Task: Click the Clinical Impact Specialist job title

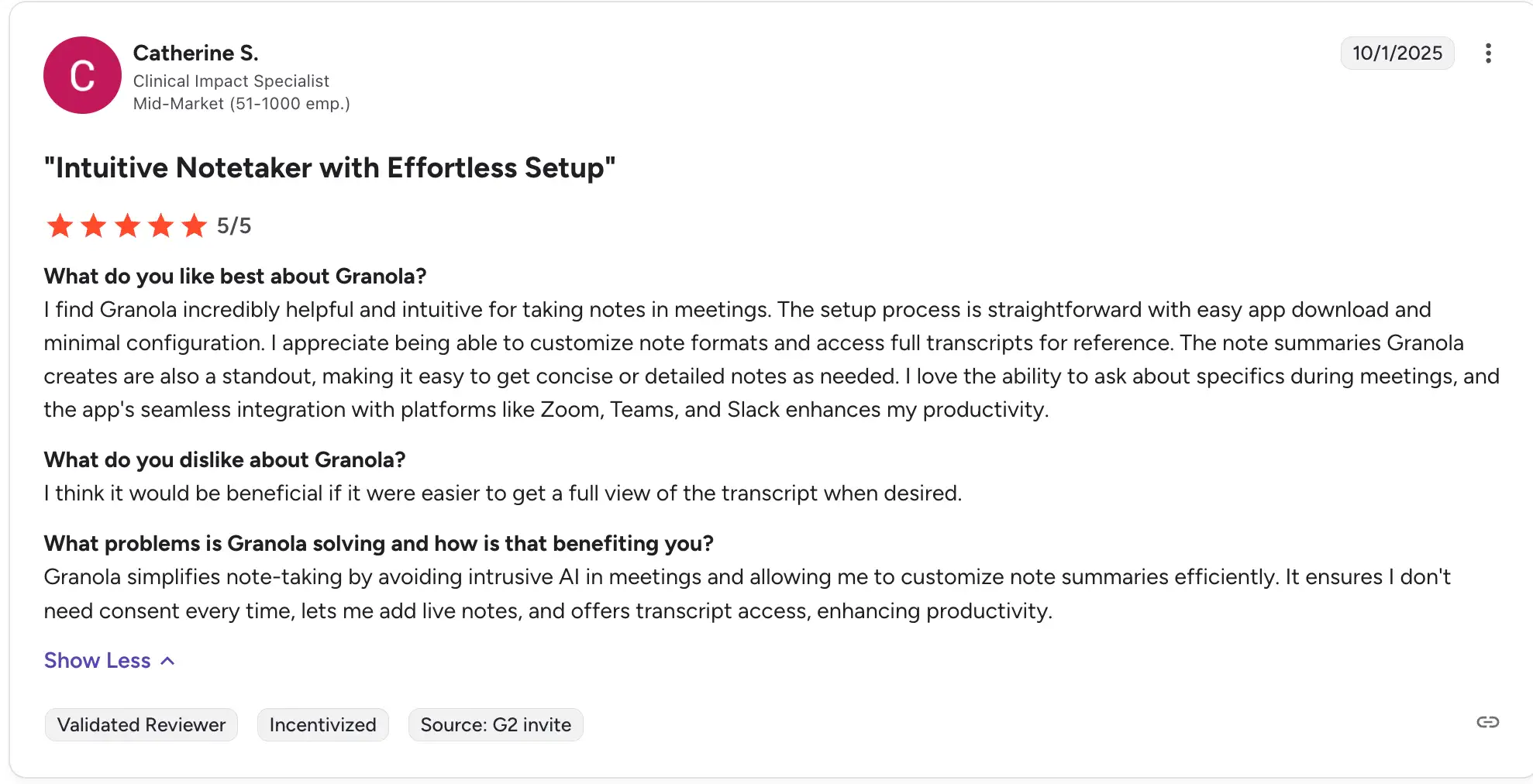Action: pos(231,81)
